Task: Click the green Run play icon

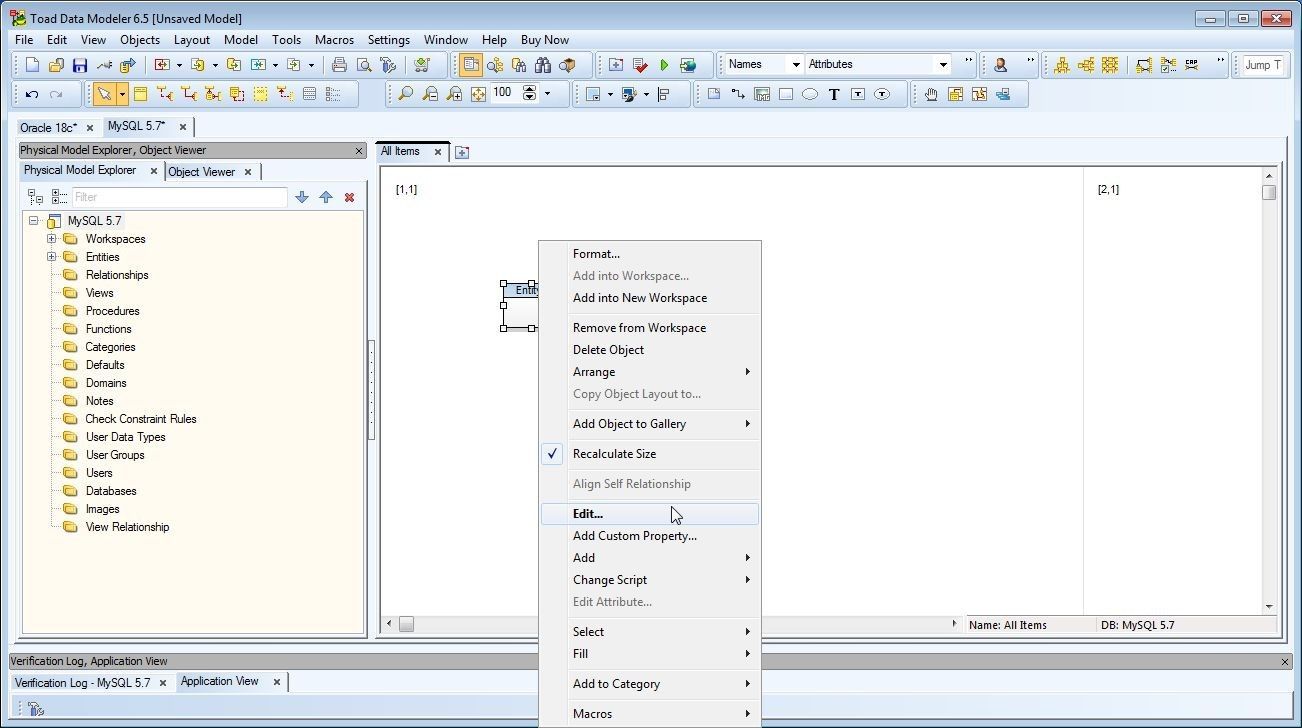Action: tap(664, 65)
